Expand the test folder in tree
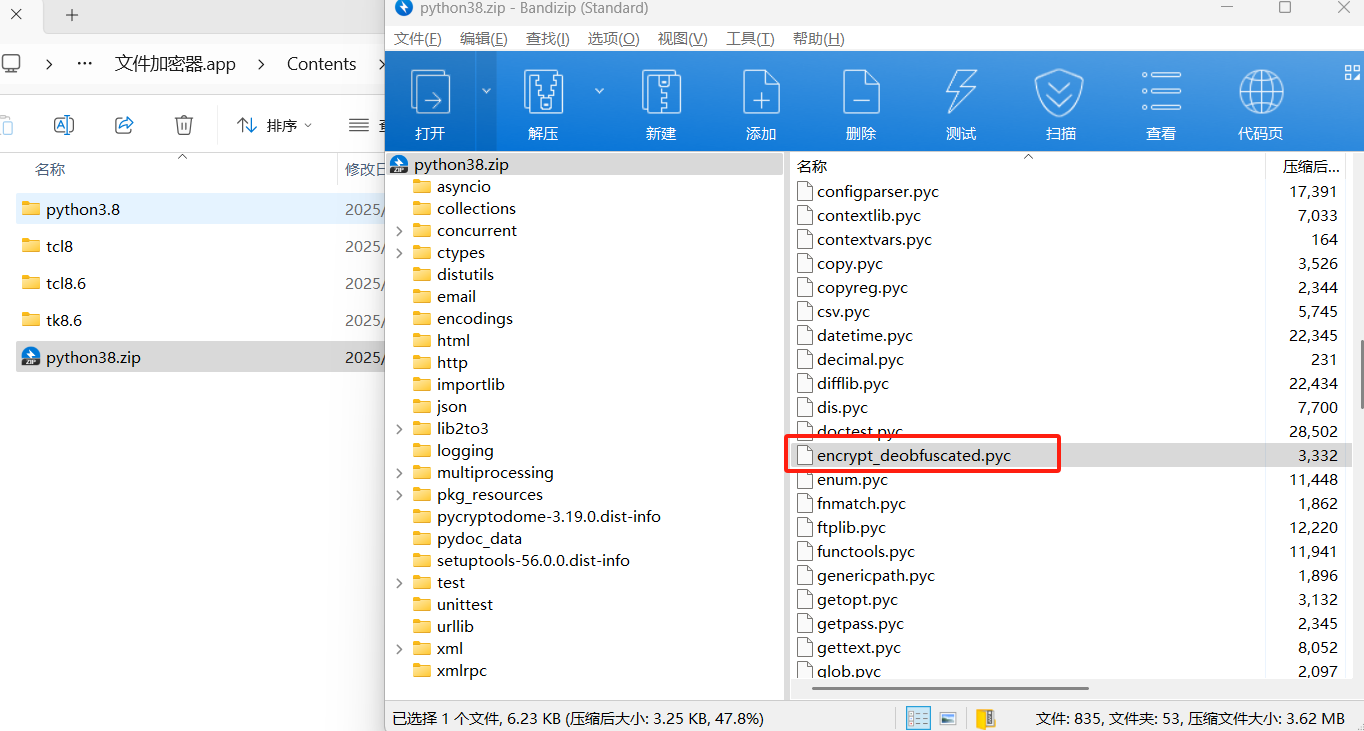This screenshot has width=1364, height=731. 400,583
